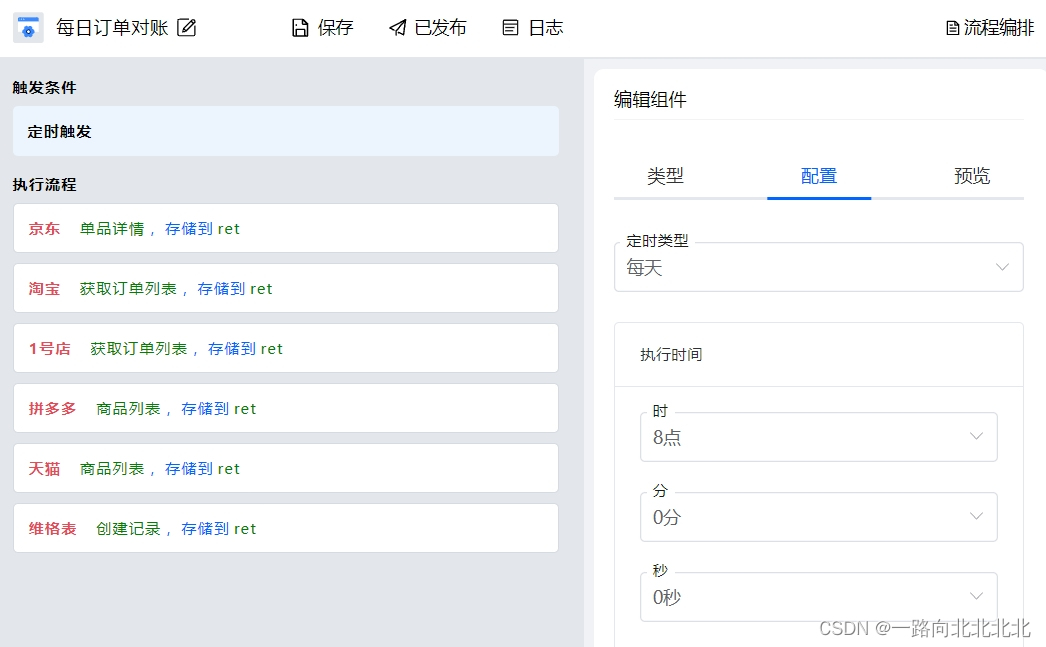The height and width of the screenshot is (647, 1046).
Task: Open the 秒 dropdown showing 0秒
Action: click(x=819, y=597)
